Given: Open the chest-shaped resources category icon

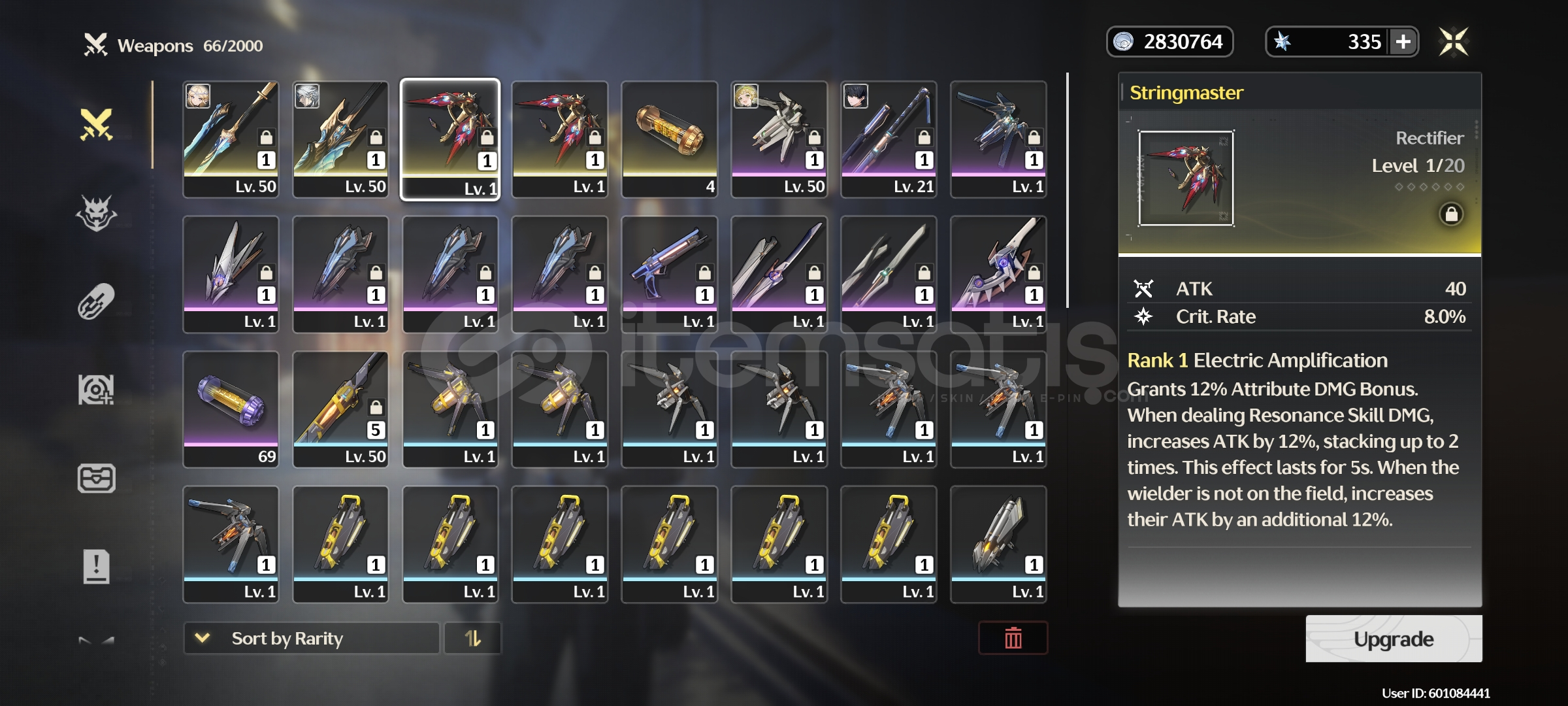Looking at the screenshot, I should (97, 478).
